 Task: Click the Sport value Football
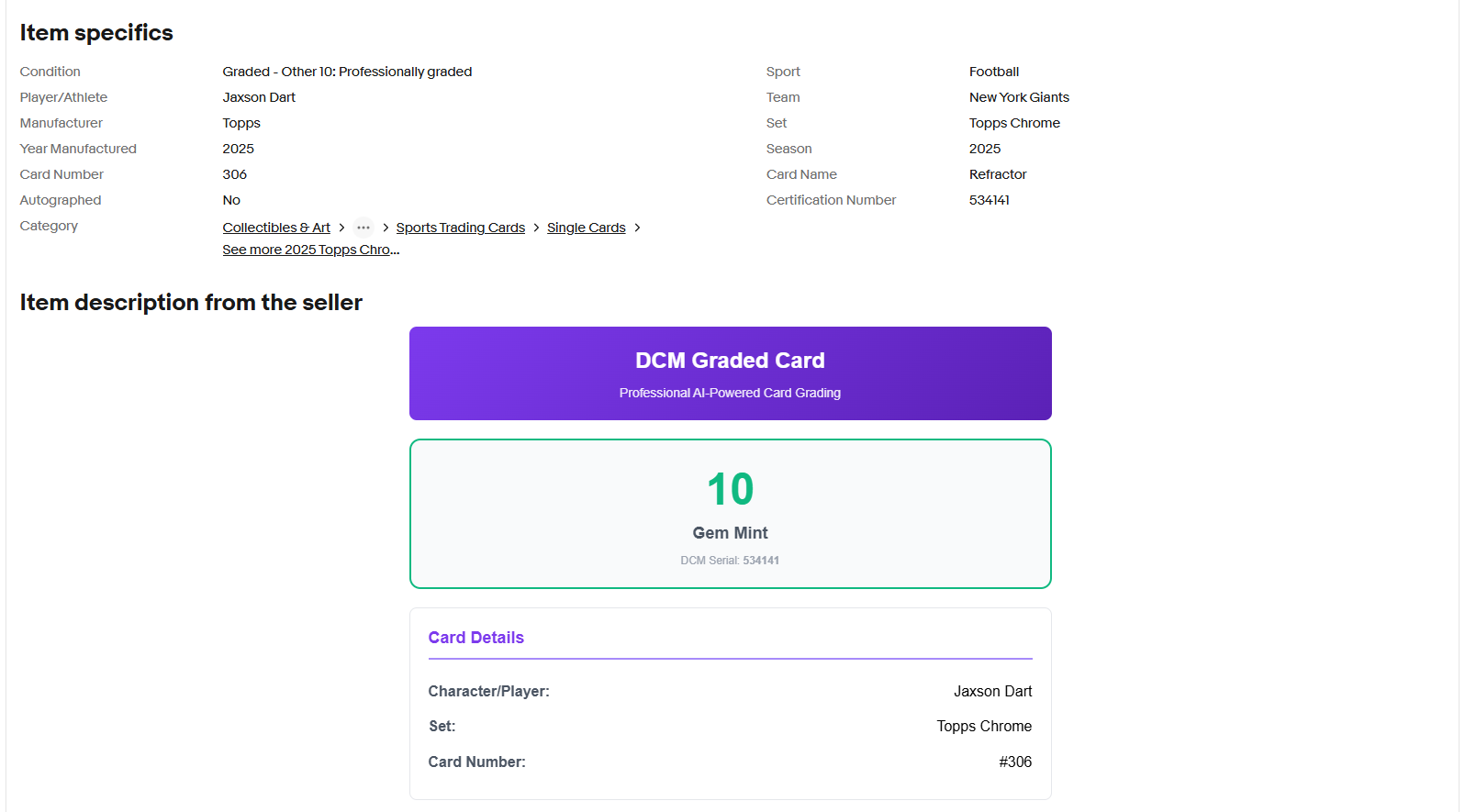[x=994, y=72]
